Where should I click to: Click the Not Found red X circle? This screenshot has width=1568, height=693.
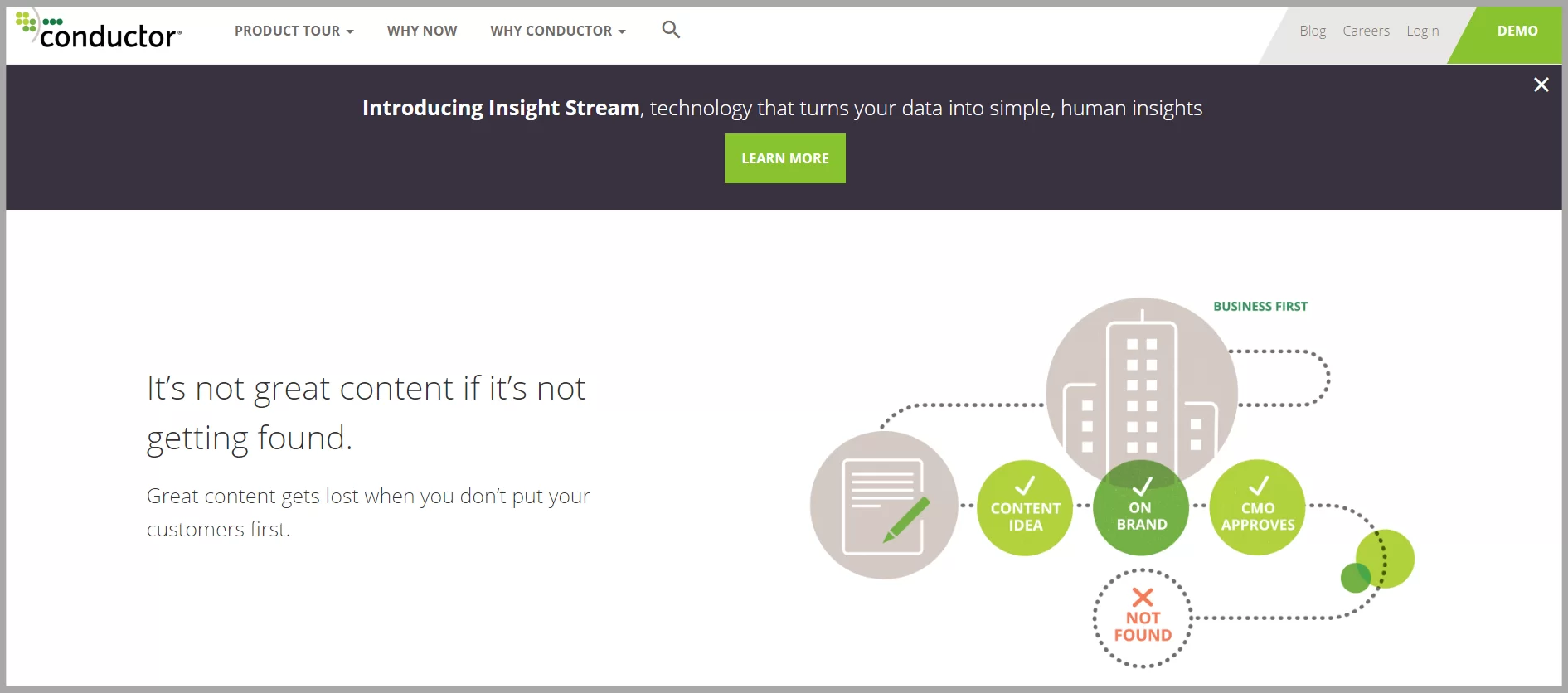coord(1143,618)
